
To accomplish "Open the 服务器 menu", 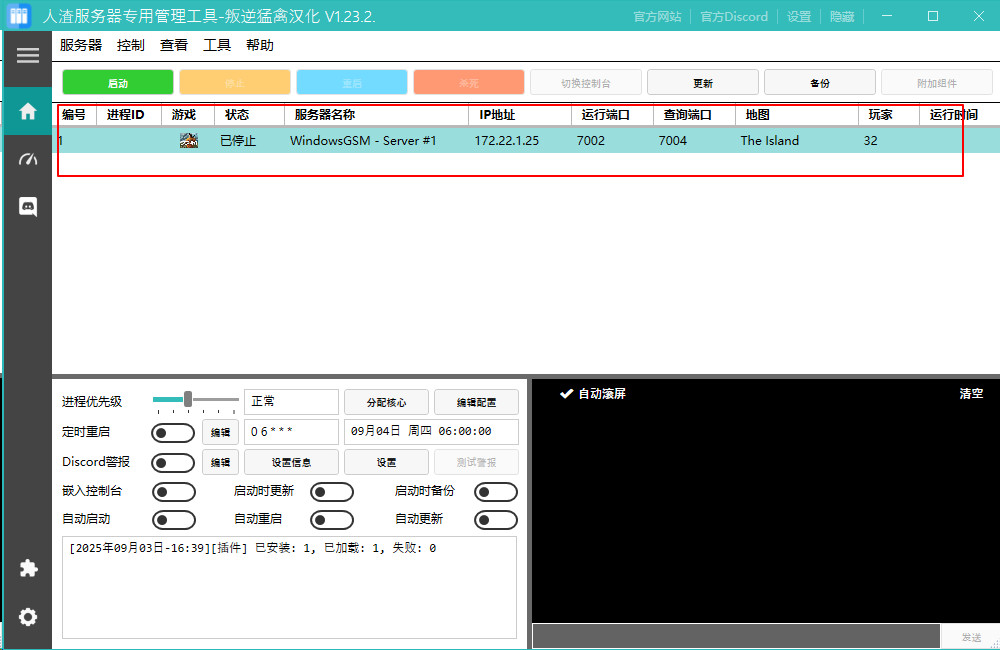I will click(x=81, y=44).
